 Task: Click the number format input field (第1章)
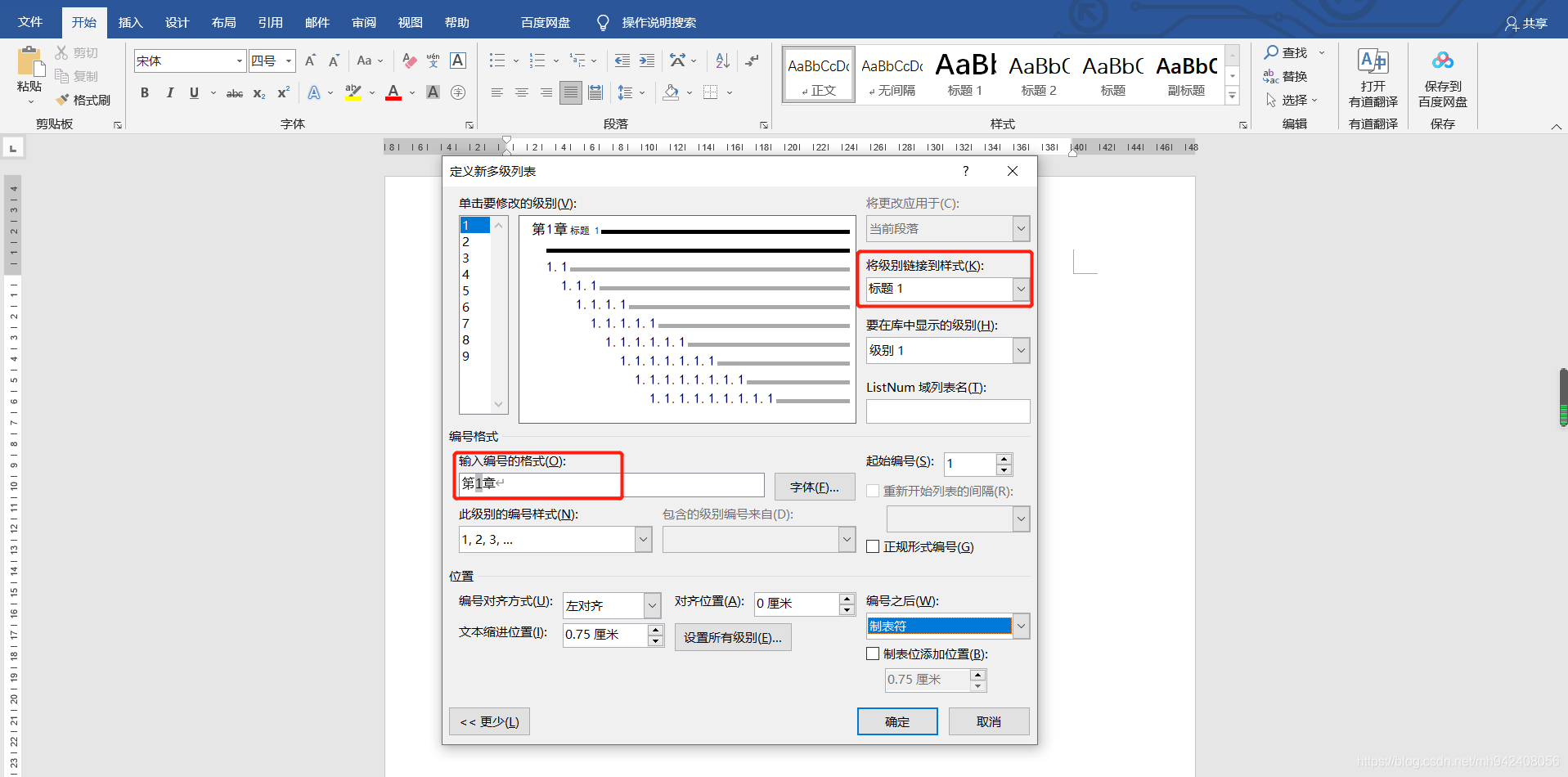click(610, 484)
